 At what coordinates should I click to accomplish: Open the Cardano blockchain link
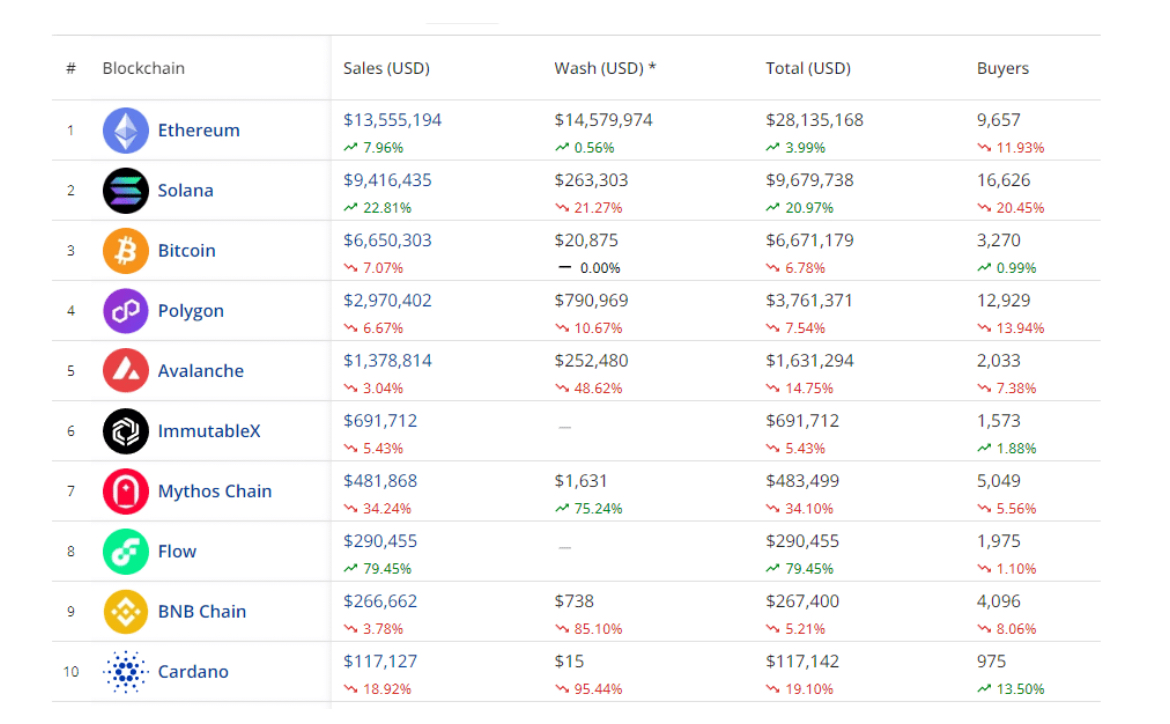[193, 672]
